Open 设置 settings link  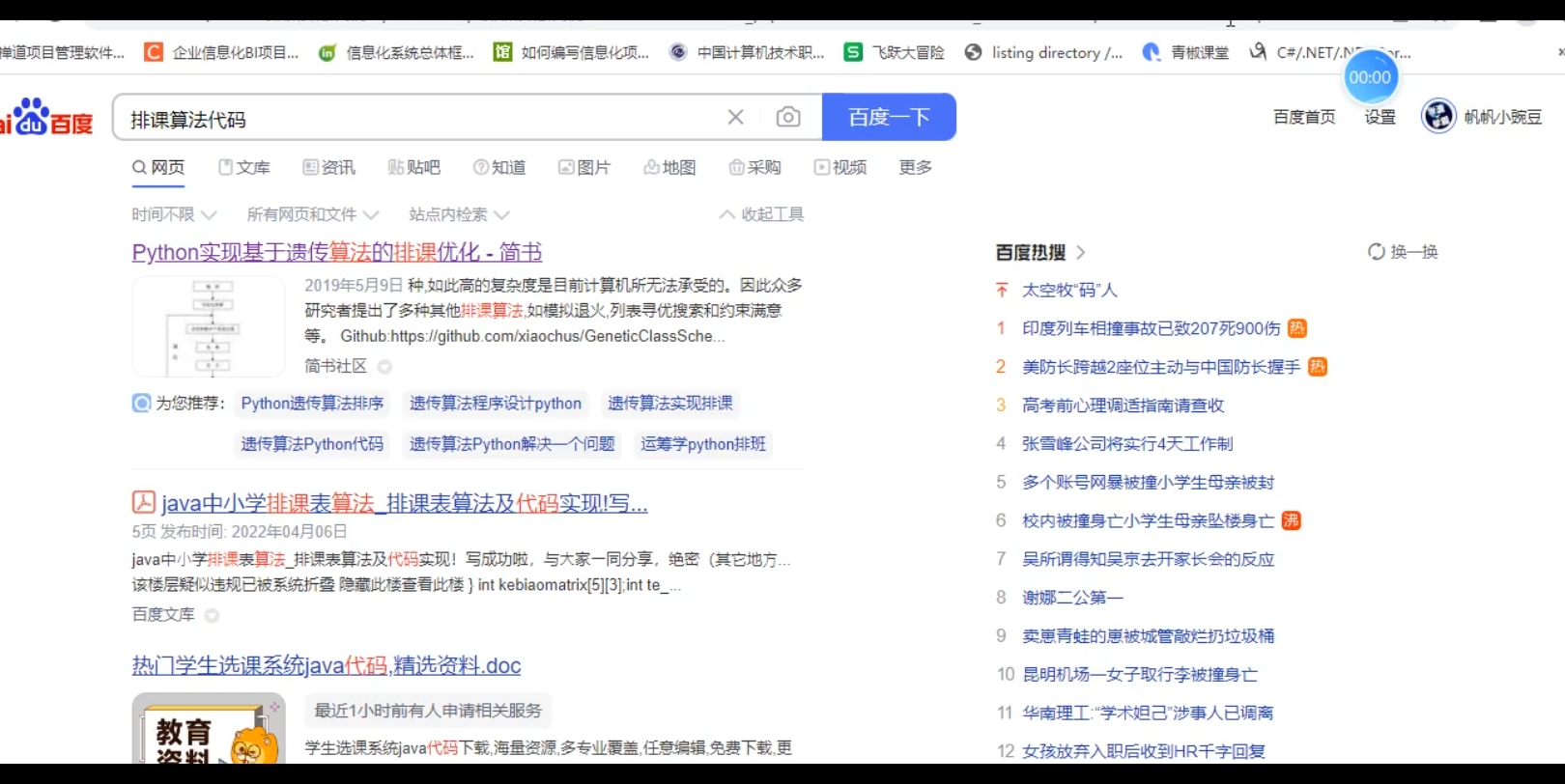point(1380,117)
